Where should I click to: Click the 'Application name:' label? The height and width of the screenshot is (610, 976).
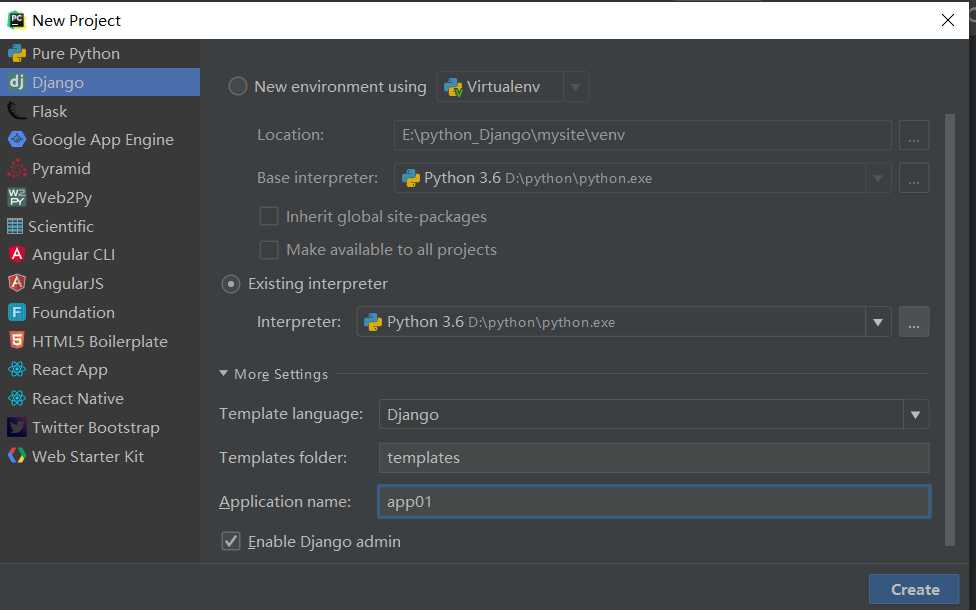click(x=284, y=502)
